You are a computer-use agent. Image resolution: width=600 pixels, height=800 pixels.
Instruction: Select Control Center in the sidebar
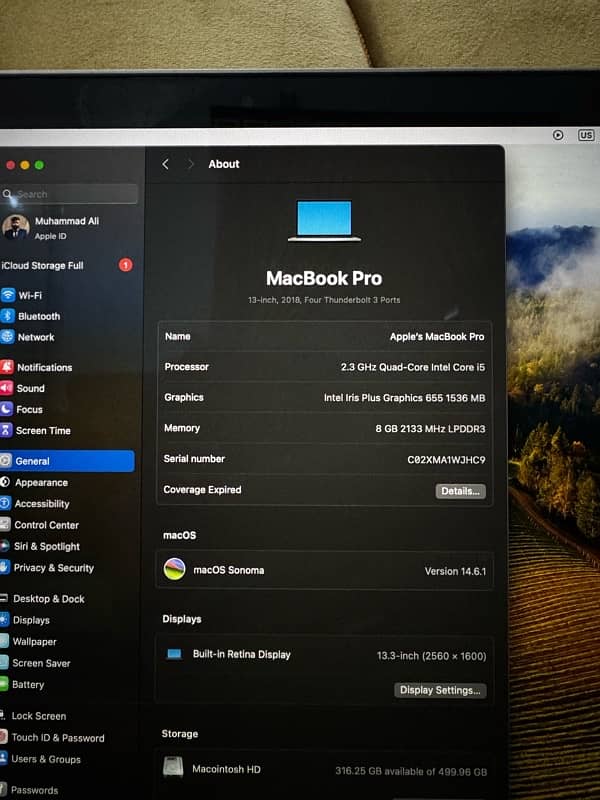click(x=46, y=525)
